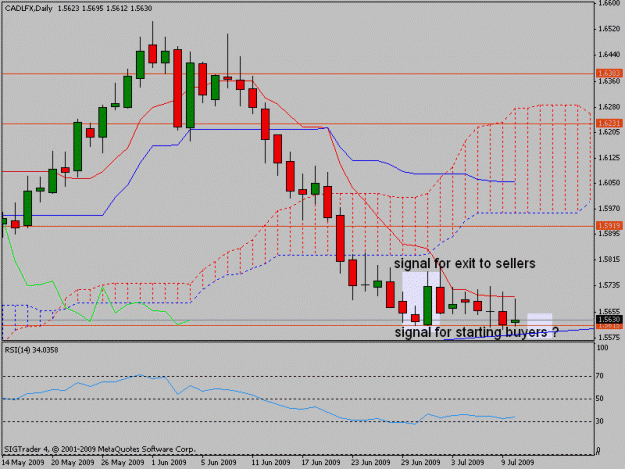This screenshot has width=625, height=469.
Task: Click the RSI scale label 100
Action: [602, 348]
